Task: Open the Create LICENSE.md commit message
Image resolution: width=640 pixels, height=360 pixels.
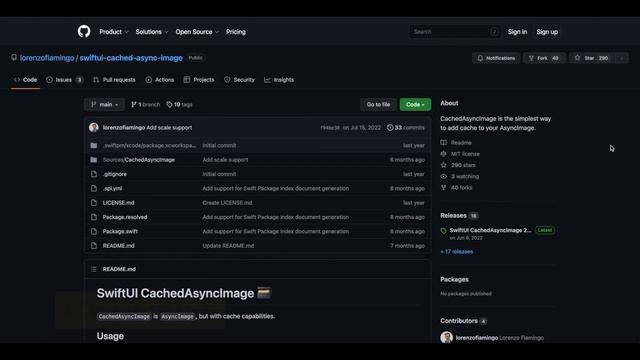Action: 227,202
